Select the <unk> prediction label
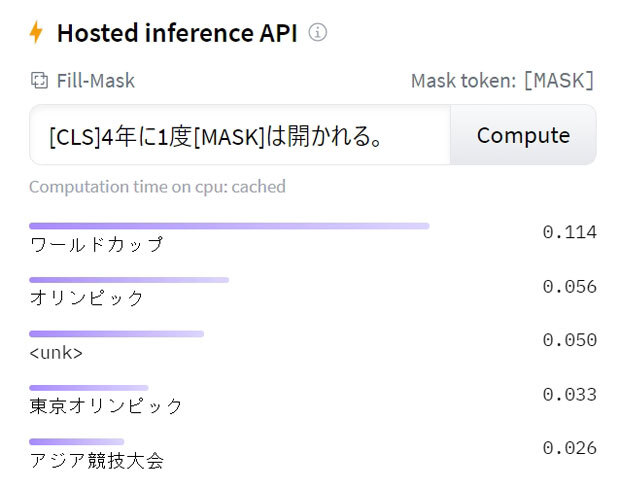 [57, 353]
